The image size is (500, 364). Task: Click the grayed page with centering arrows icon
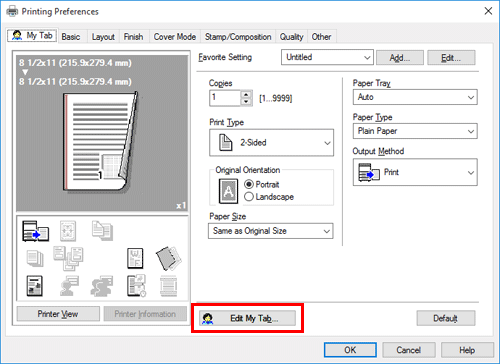point(68,231)
